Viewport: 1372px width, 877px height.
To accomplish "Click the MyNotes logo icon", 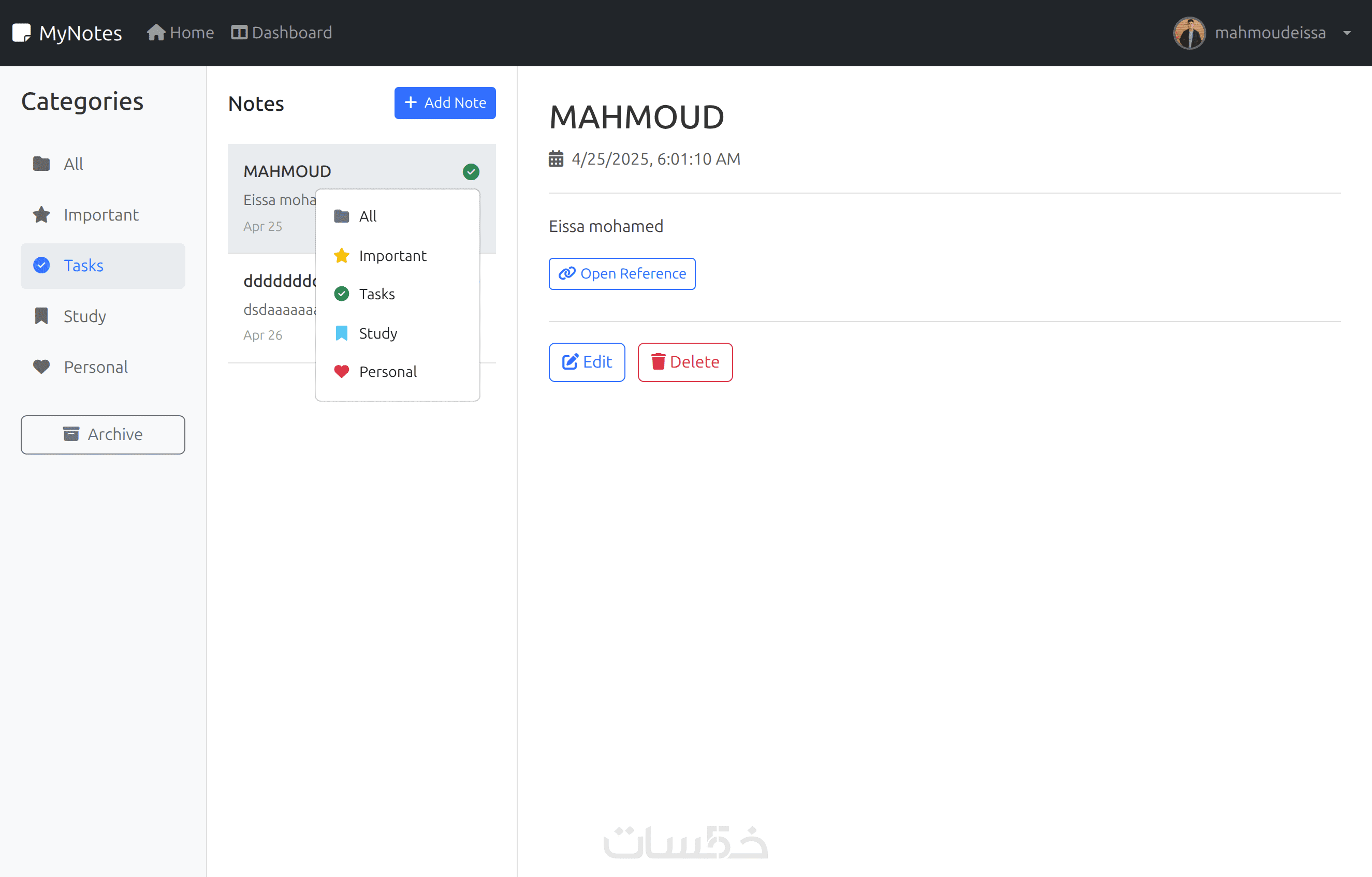I will [x=21, y=33].
